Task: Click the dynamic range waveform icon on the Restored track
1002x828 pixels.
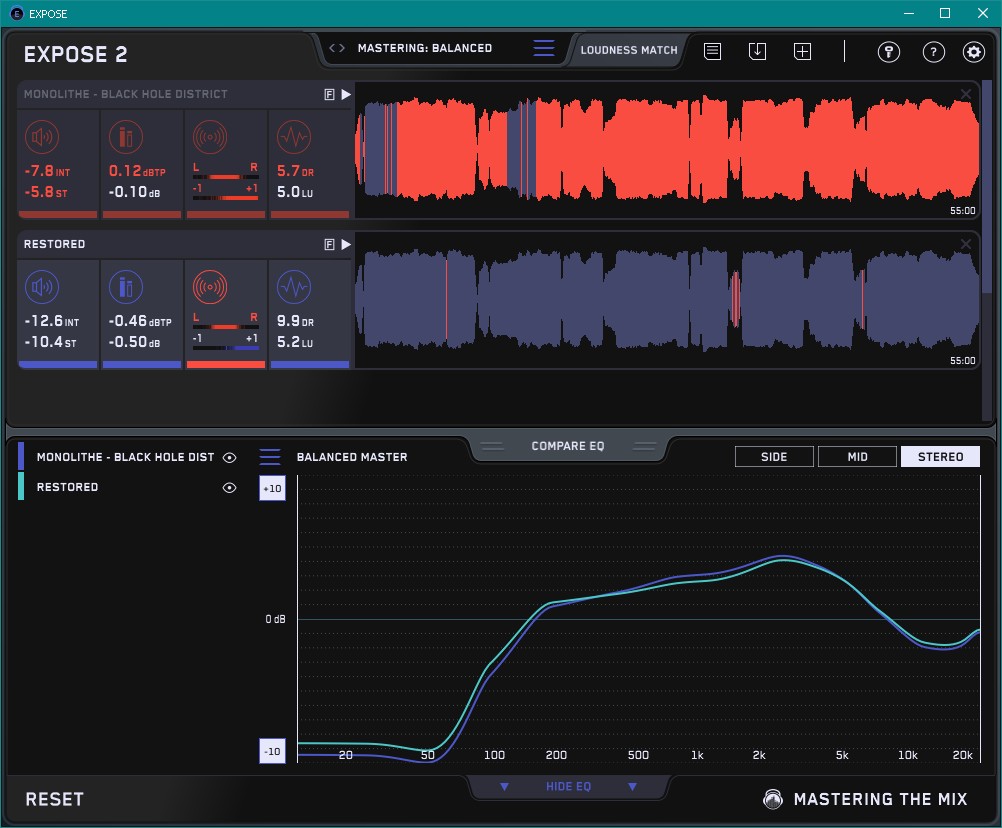Action: pos(293,288)
